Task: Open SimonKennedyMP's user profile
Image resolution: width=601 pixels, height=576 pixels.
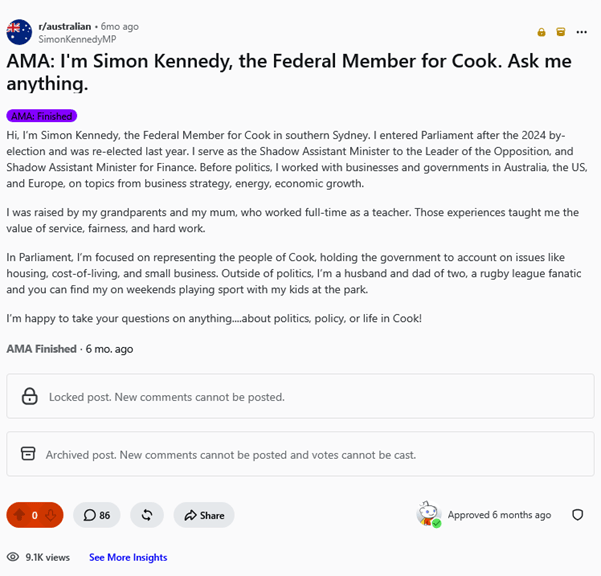Action: pos(77,39)
